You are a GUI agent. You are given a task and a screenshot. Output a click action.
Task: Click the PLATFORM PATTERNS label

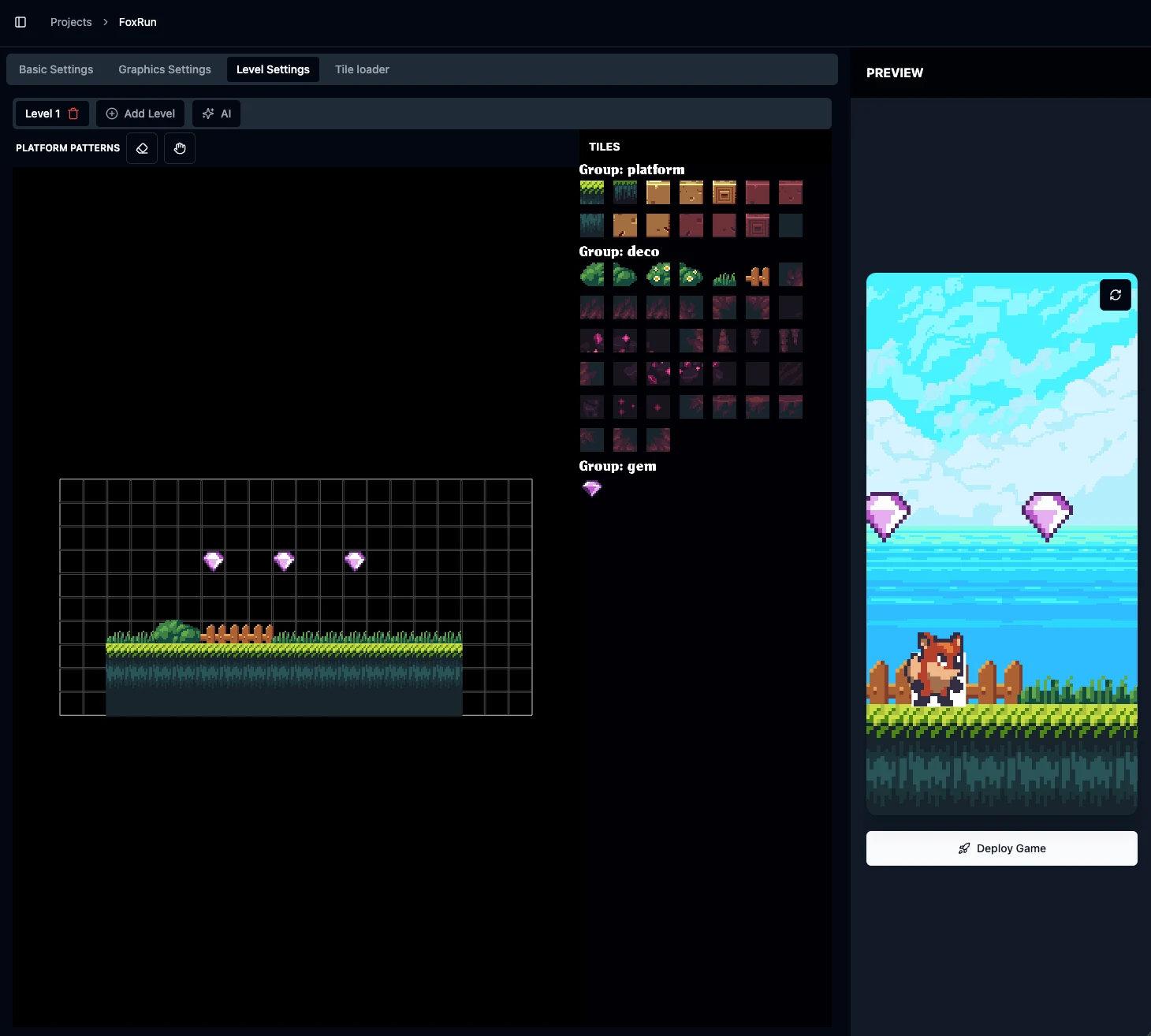(x=68, y=148)
